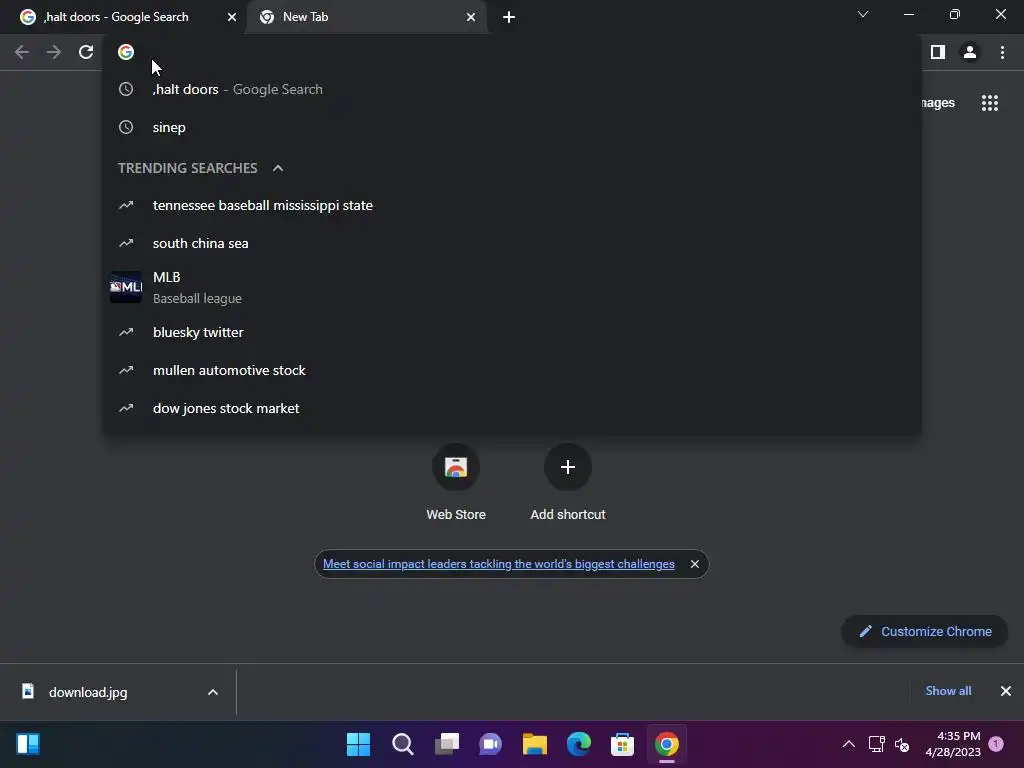Viewport: 1024px width, 768px height.
Task: Launch Microsoft Edge from the taskbar
Action: coord(579,744)
